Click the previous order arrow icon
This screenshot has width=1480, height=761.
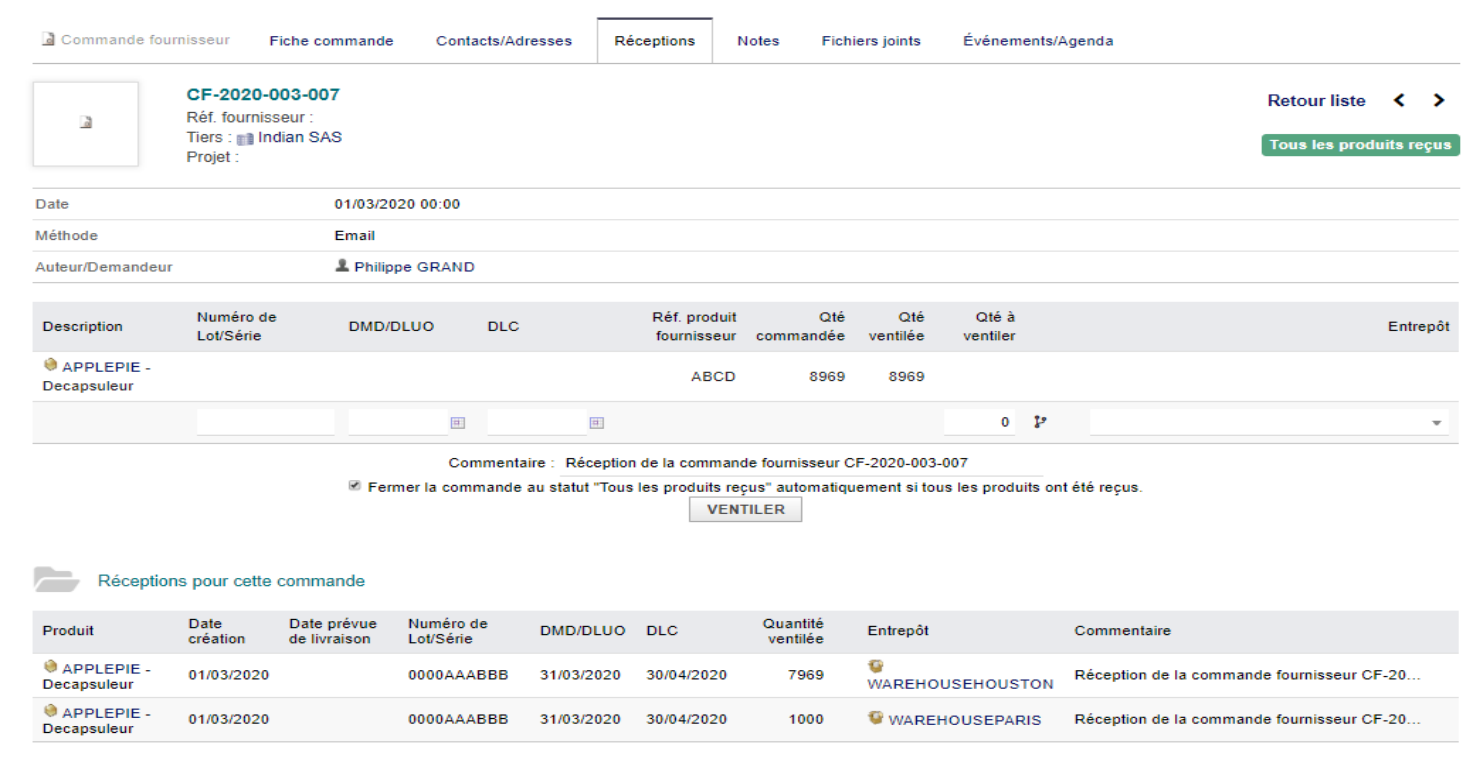click(1399, 100)
